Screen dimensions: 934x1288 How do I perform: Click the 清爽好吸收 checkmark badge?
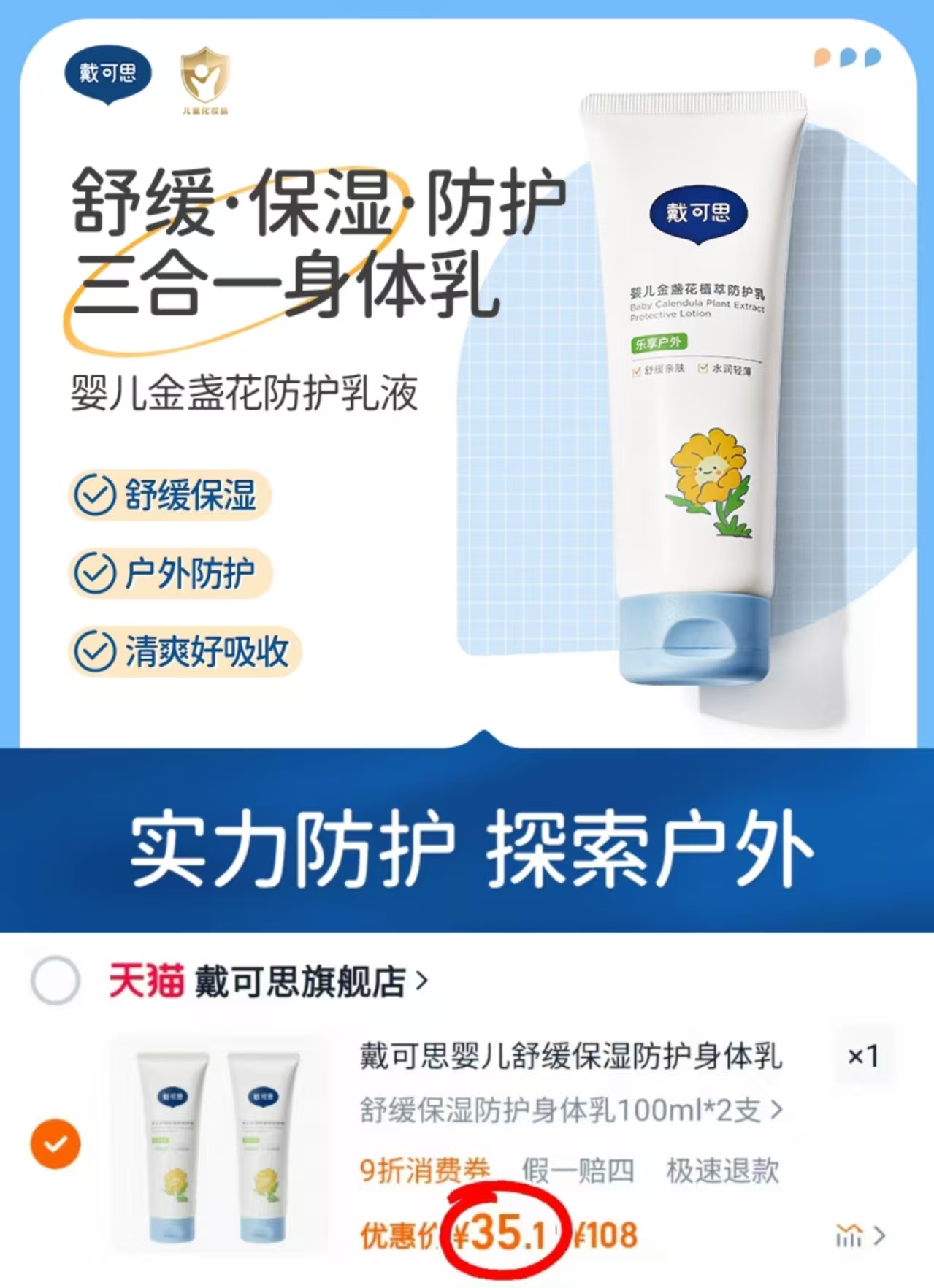tap(185, 651)
